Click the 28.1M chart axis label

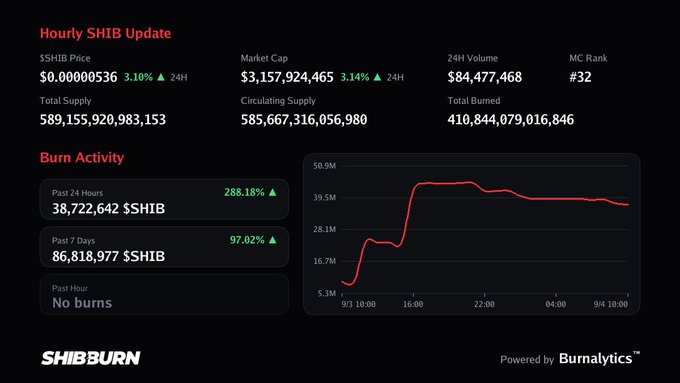(324, 229)
